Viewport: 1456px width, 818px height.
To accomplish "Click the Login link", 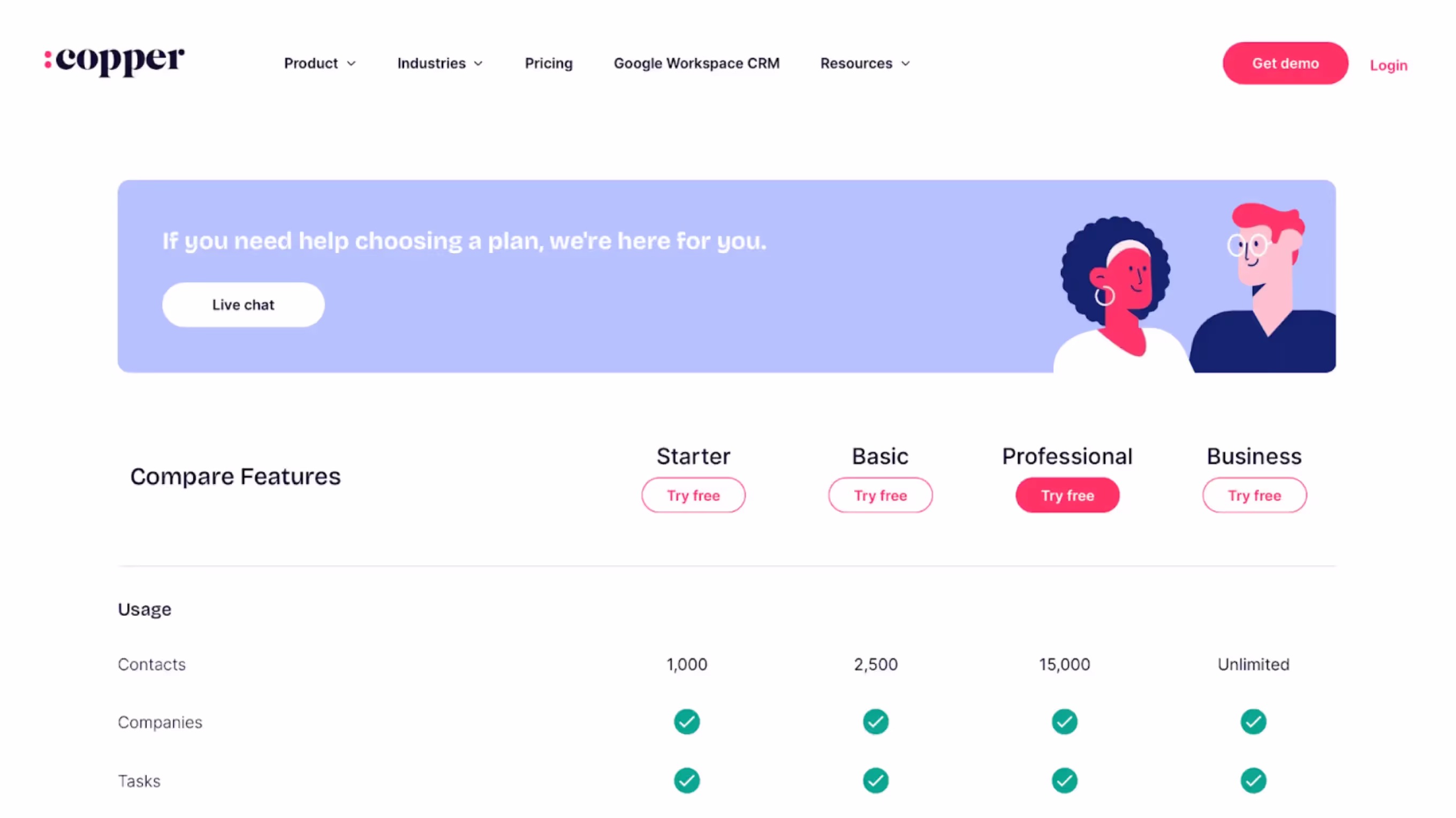I will tap(1388, 65).
